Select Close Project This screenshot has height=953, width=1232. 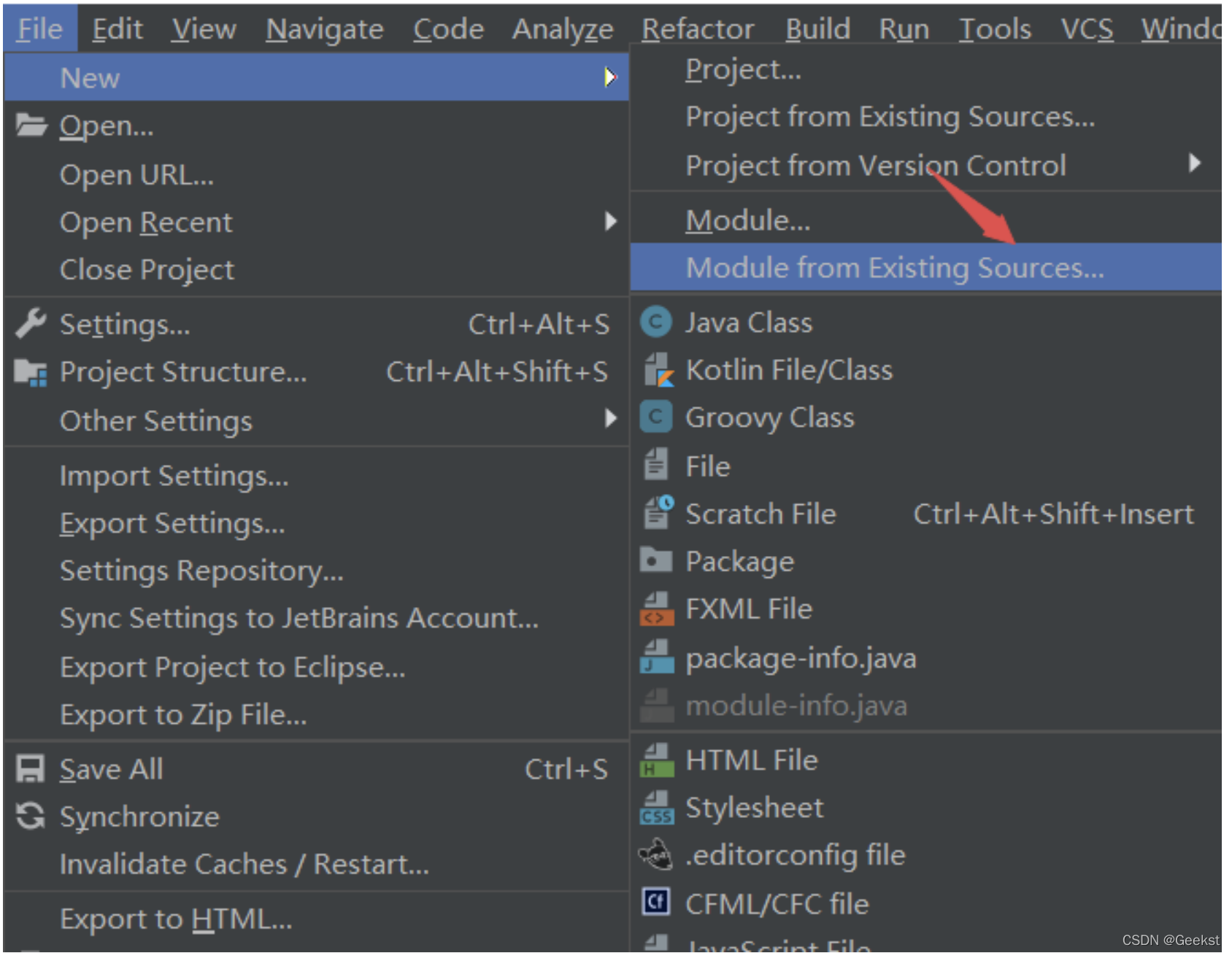tap(316, 270)
